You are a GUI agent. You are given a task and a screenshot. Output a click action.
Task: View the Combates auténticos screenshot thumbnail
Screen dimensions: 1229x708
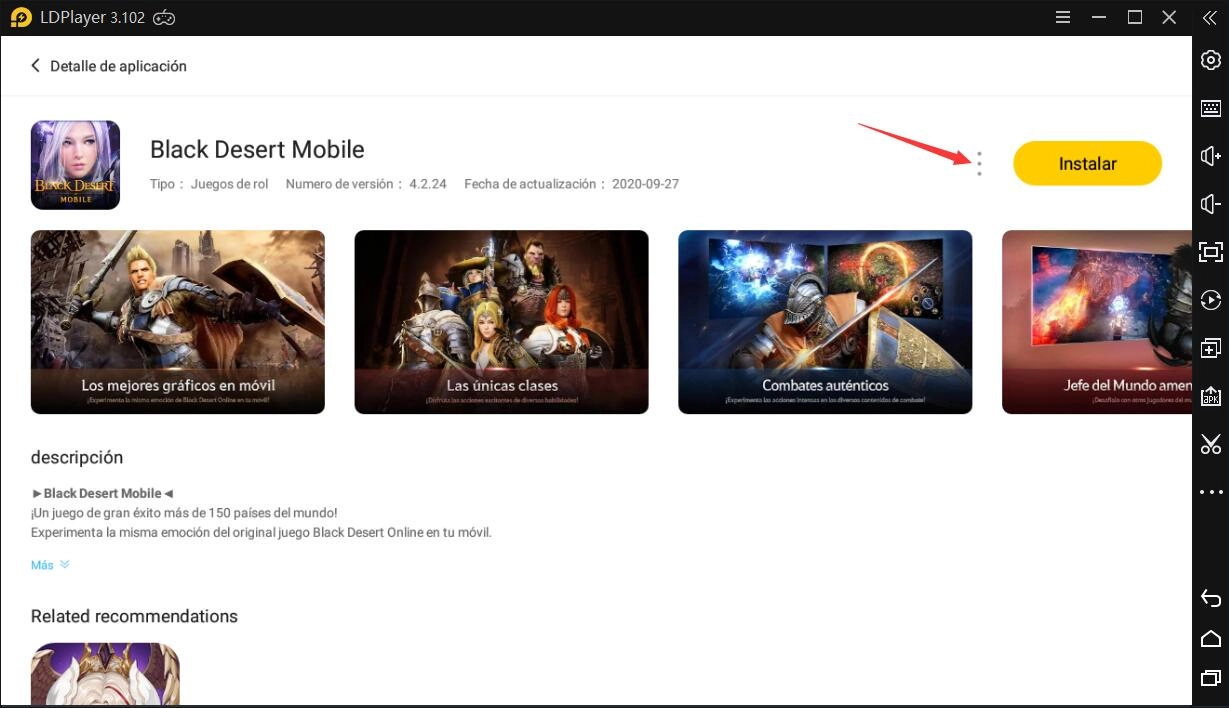pyautogui.click(x=825, y=322)
